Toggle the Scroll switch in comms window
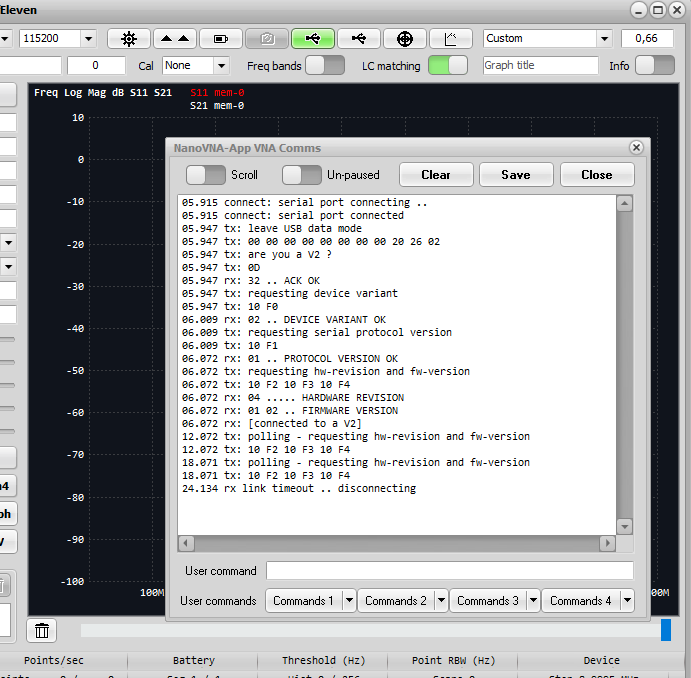Image resolution: width=691 pixels, height=678 pixels. point(206,175)
